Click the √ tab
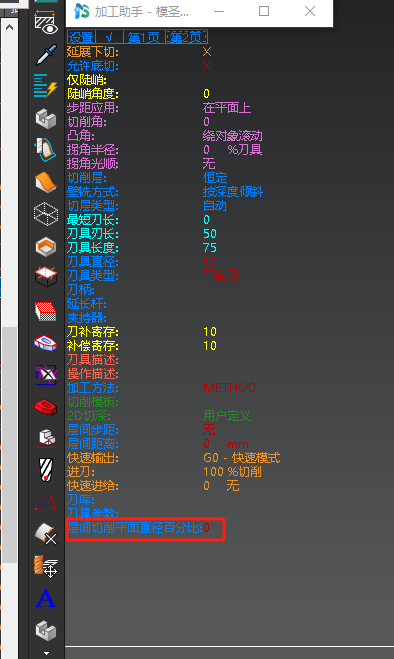This screenshot has height=659, width=394. click(109, 37)
